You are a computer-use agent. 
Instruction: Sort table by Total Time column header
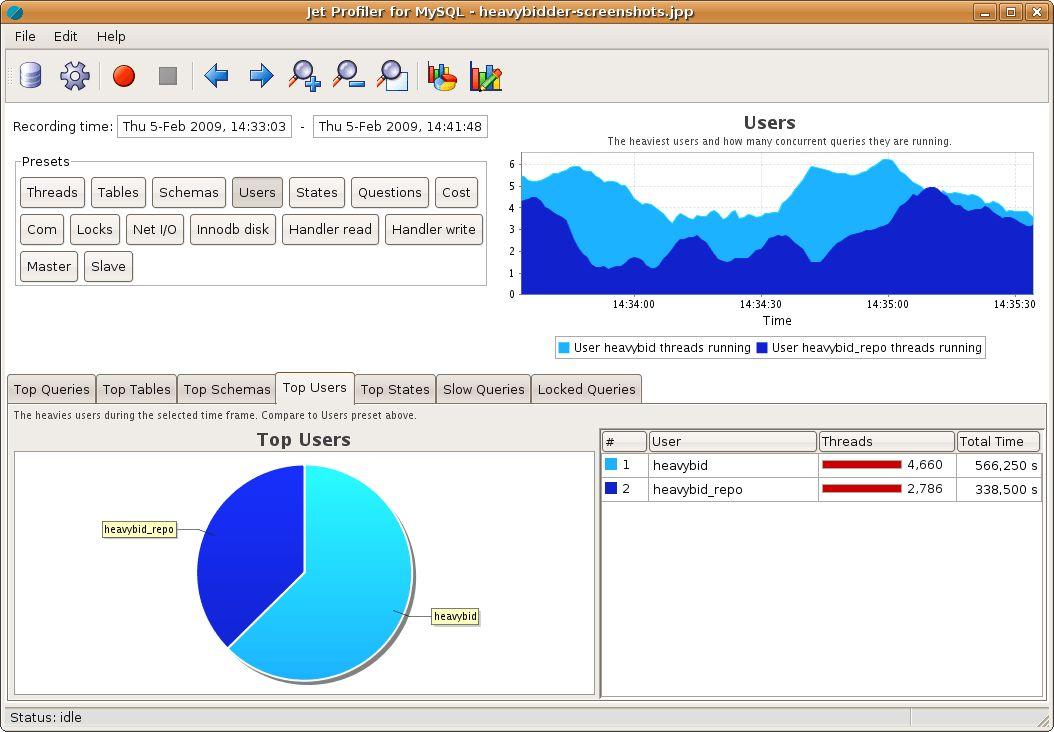[997, 441]
